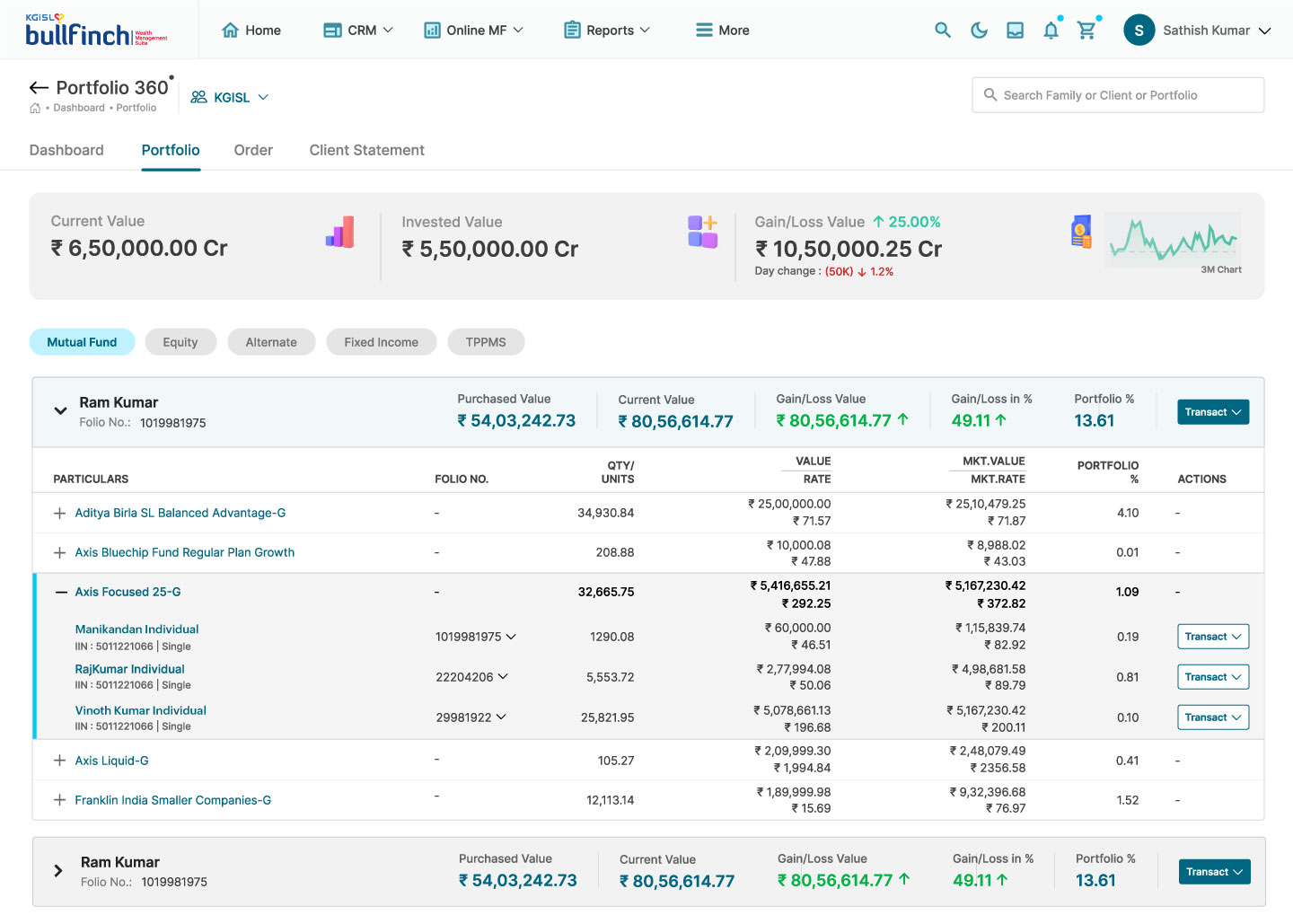Open RajKumar Individual link
1293x924 pixels.
(x=130, y=669)
